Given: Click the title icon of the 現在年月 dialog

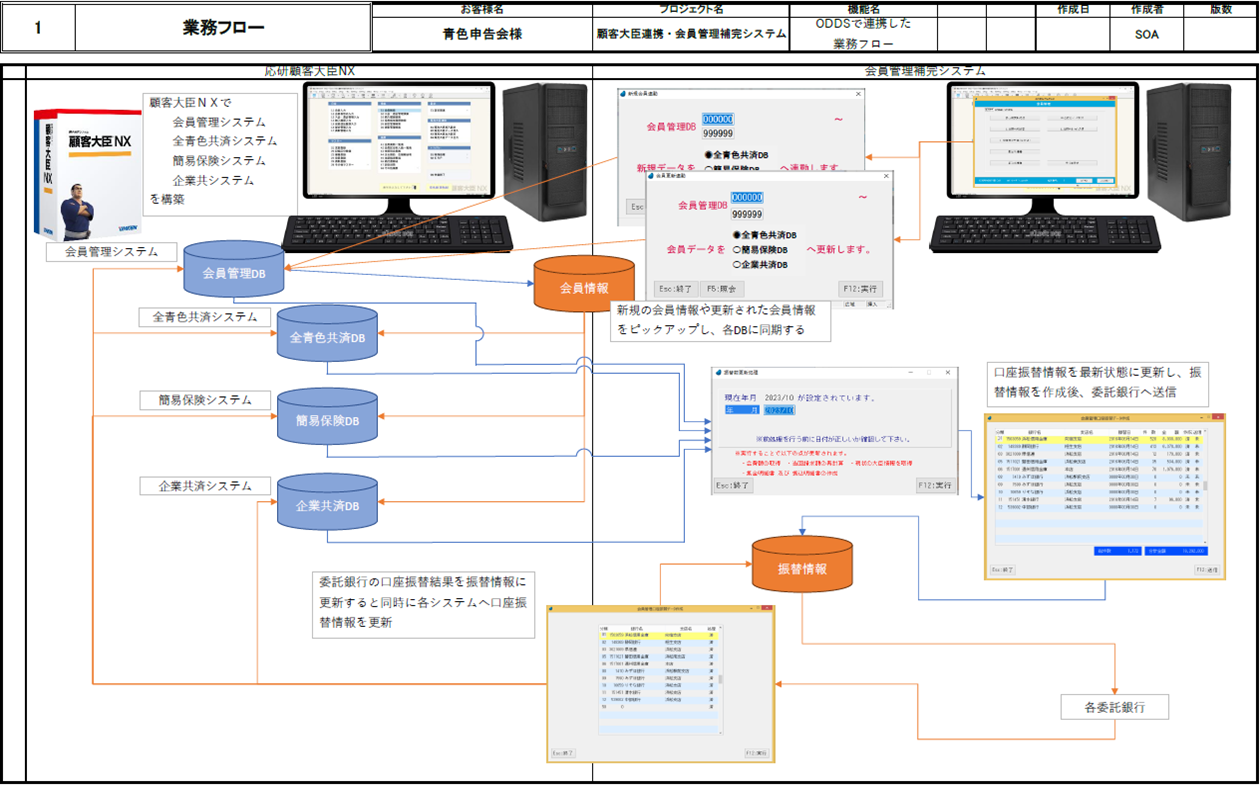Looking at the screenshot, I should pyautogui.click(x=719, y=372).
